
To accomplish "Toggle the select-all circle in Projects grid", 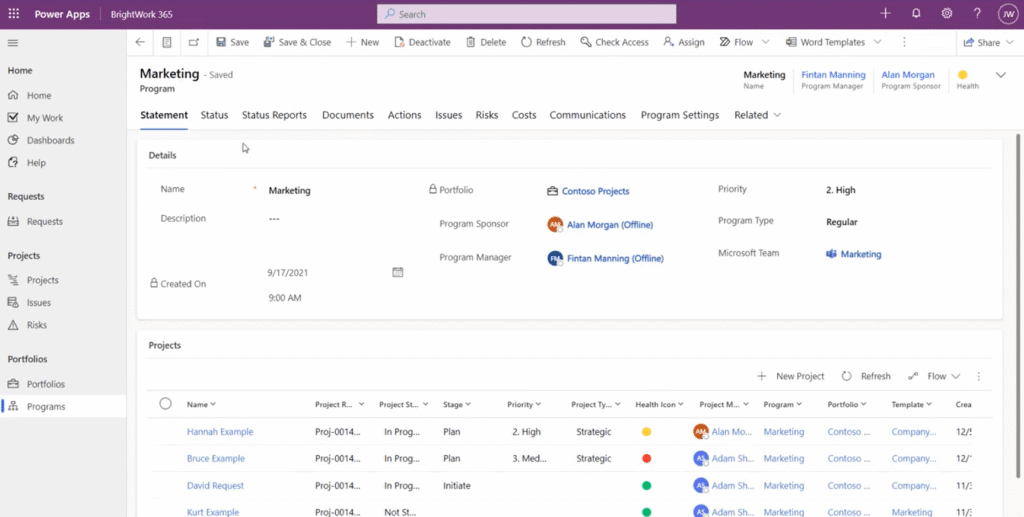I will click(165, 404).
